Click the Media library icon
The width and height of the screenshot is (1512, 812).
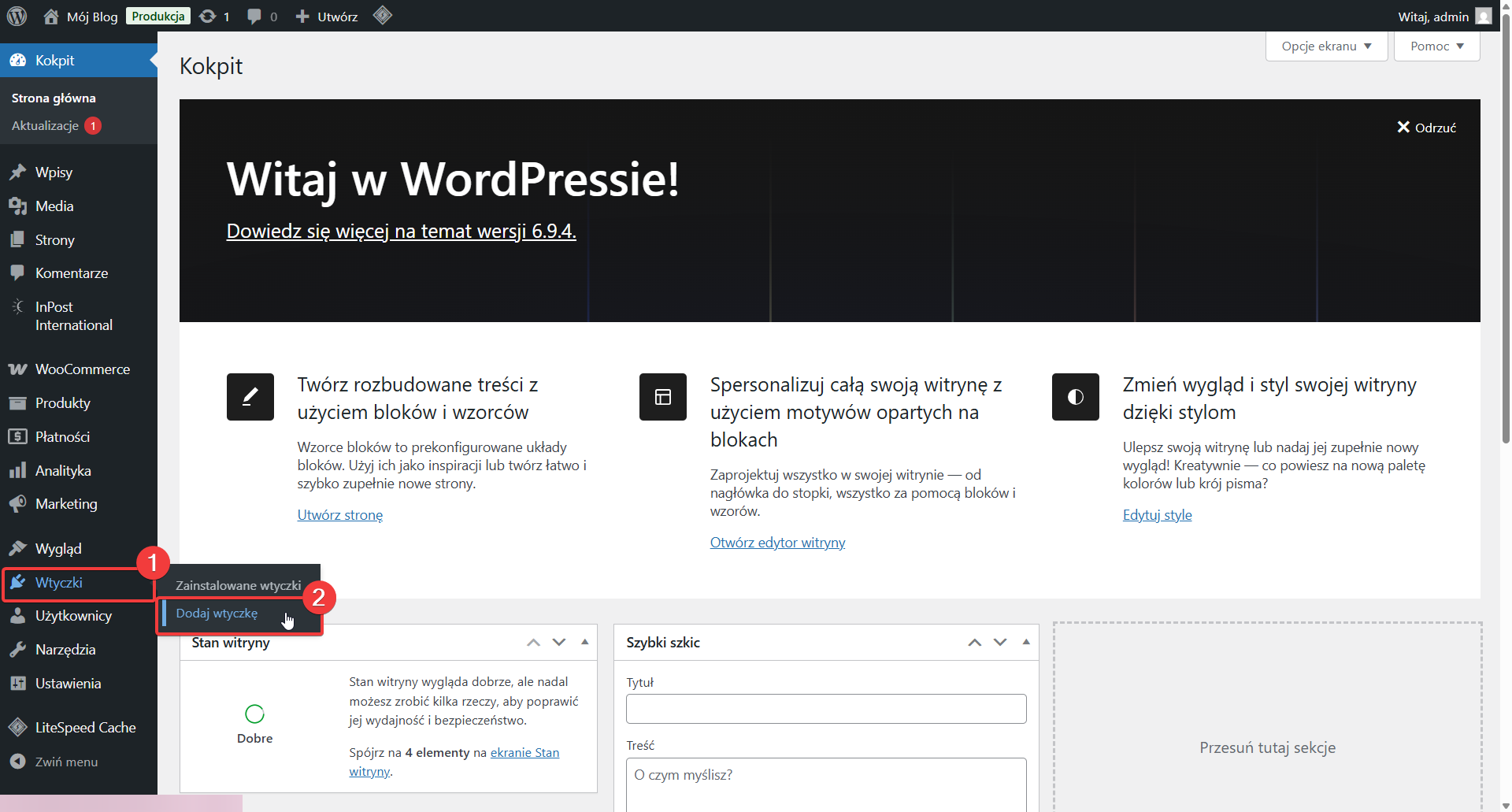(x=17, y=206)
